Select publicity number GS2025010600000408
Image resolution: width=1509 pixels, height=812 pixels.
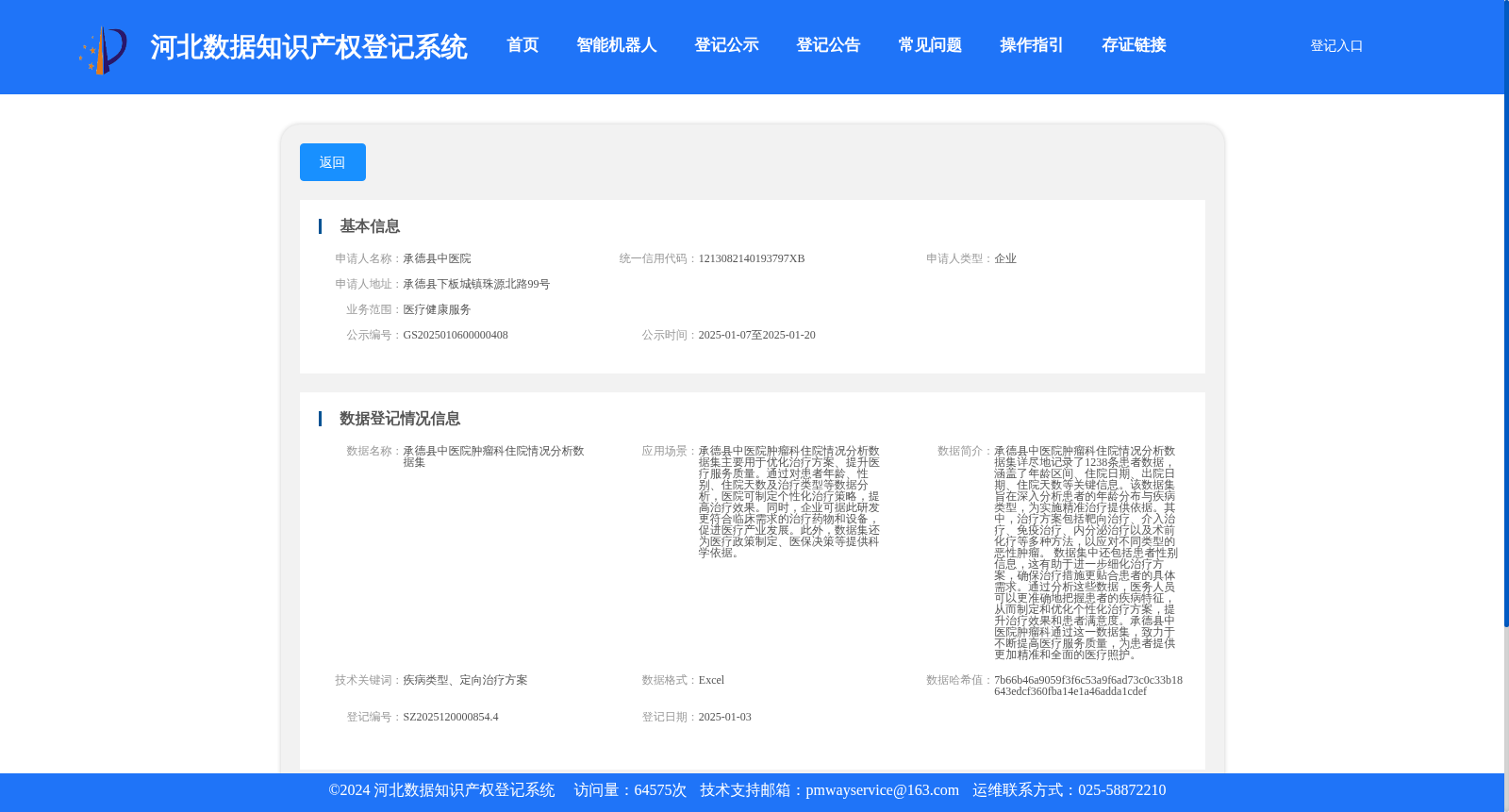pyautogui.click(x=456, y=335)
